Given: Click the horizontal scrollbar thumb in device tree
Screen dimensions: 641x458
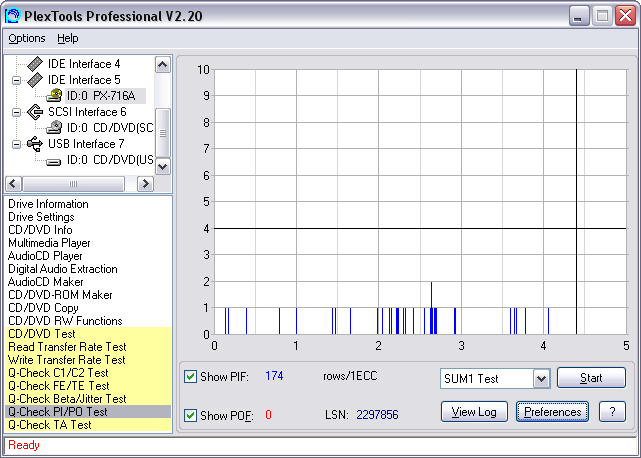Looking at the screenshot, I should [73, 184].
